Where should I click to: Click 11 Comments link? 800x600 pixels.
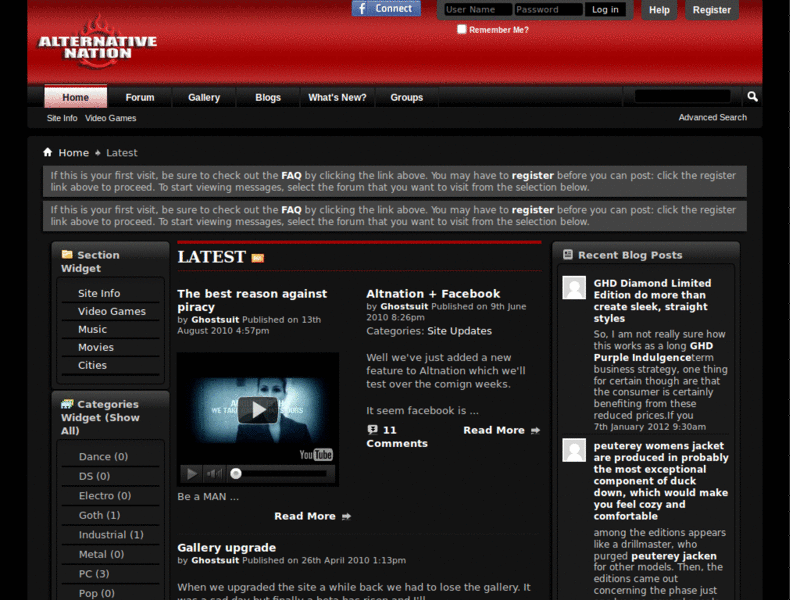(397, 437)
